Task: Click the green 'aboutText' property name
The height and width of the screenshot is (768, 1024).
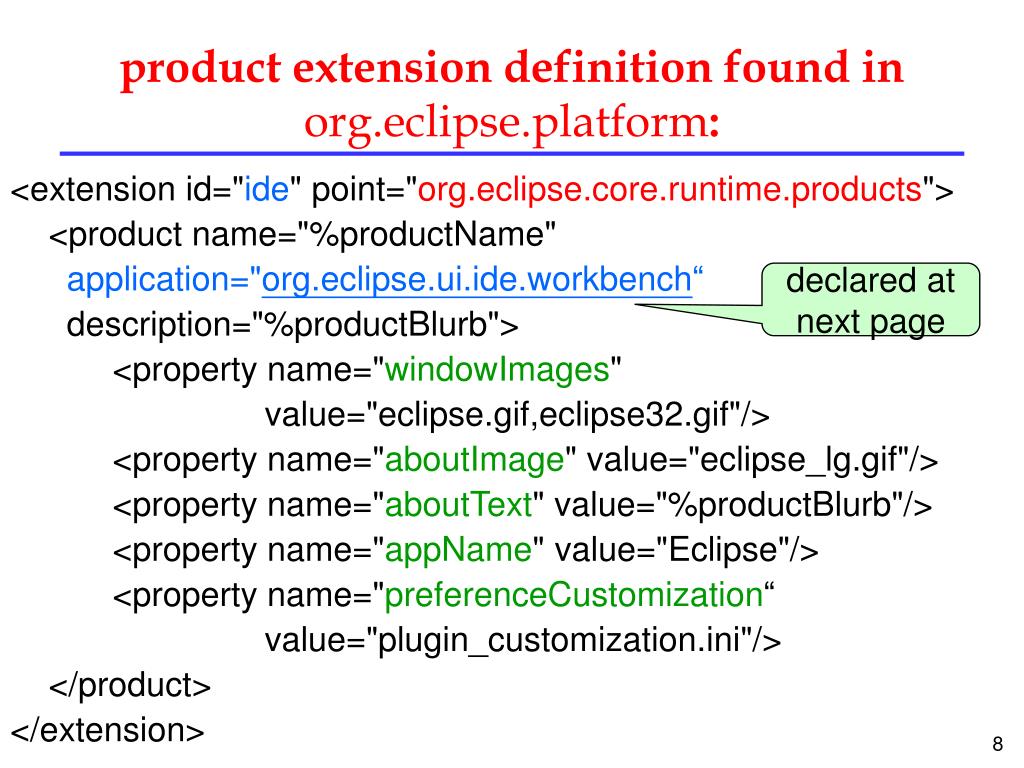Action: click(x=458, y=505)
